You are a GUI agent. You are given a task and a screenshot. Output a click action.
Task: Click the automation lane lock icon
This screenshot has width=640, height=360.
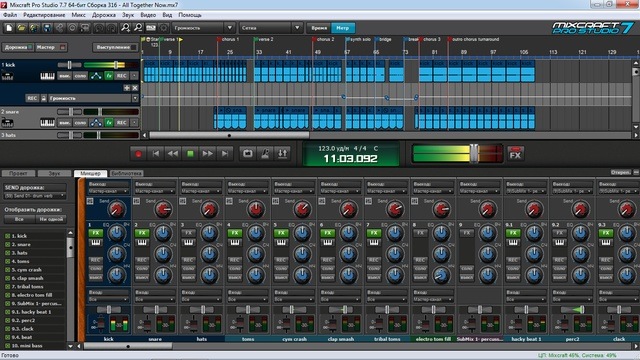[x=43, y=98]
